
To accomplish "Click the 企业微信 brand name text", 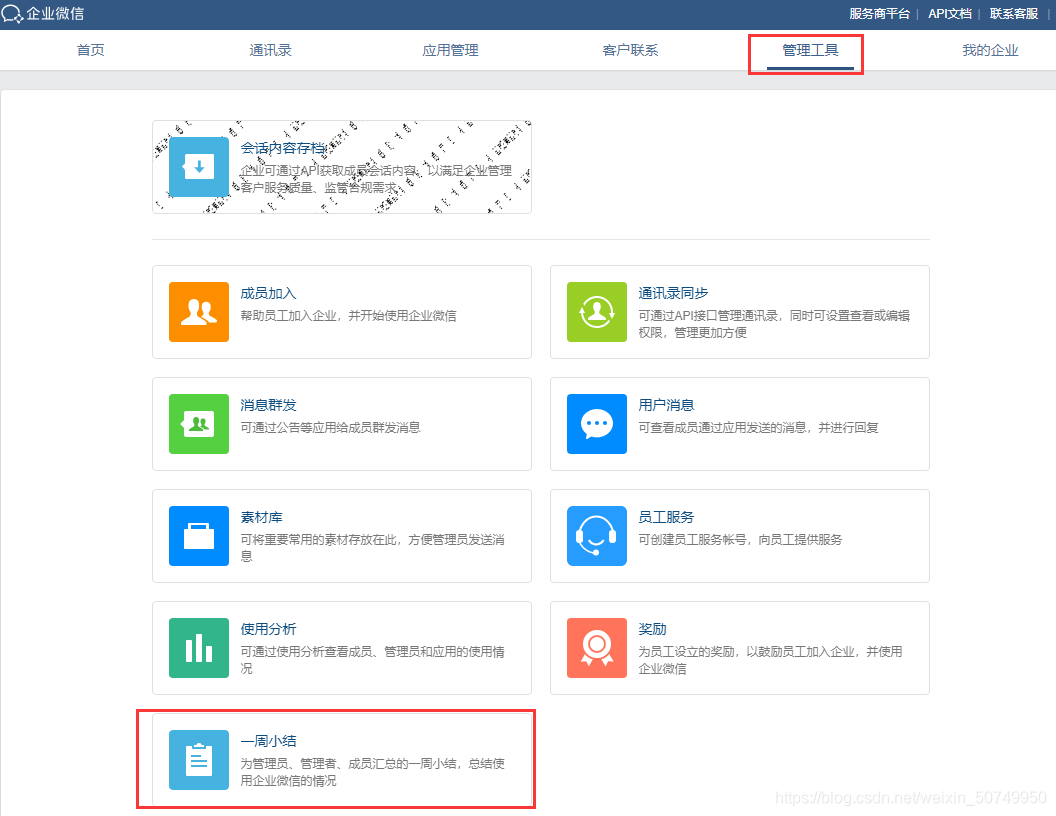I will 55,13.
